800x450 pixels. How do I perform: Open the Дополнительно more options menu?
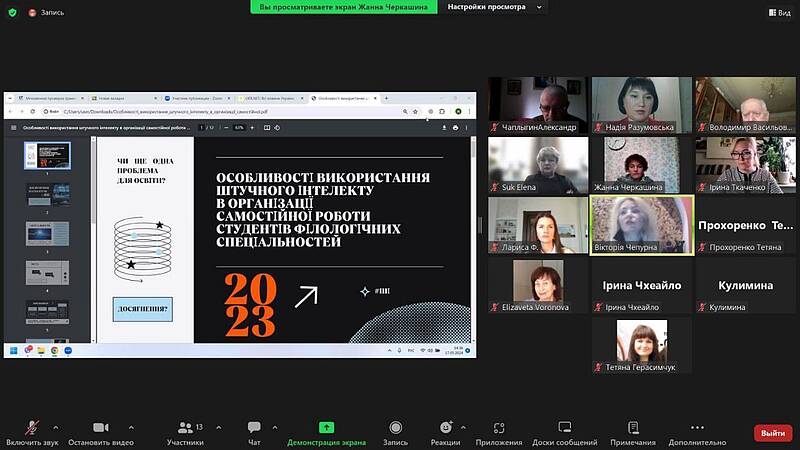697,428
